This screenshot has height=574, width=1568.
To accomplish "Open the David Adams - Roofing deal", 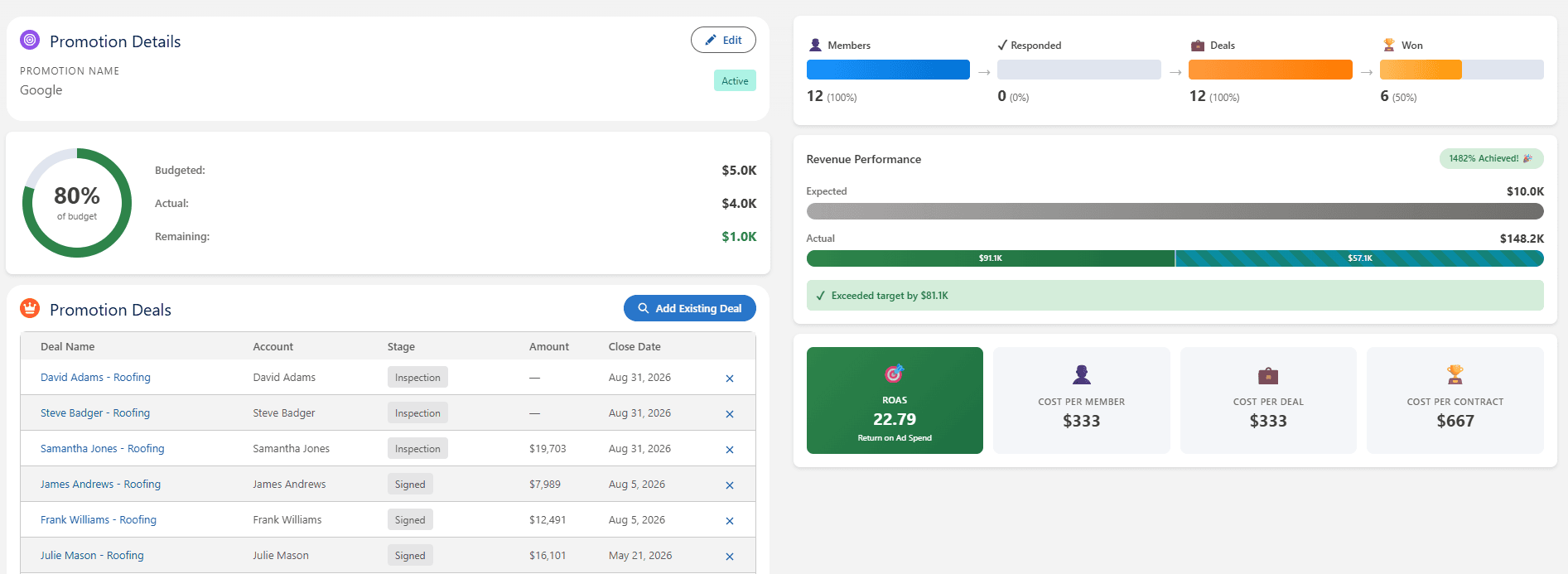I will [95, 377].
